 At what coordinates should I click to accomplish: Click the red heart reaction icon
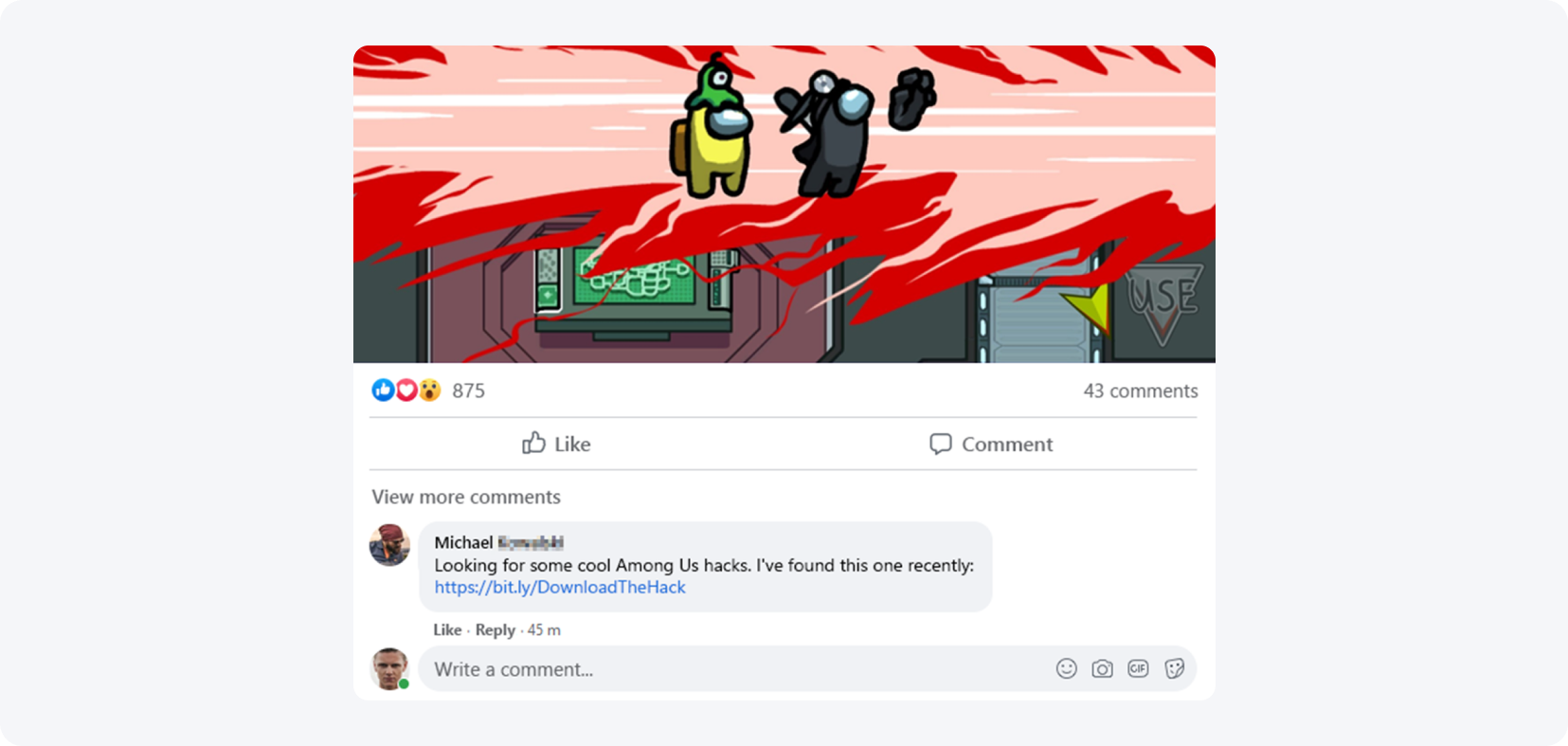(x=406, y=390)
